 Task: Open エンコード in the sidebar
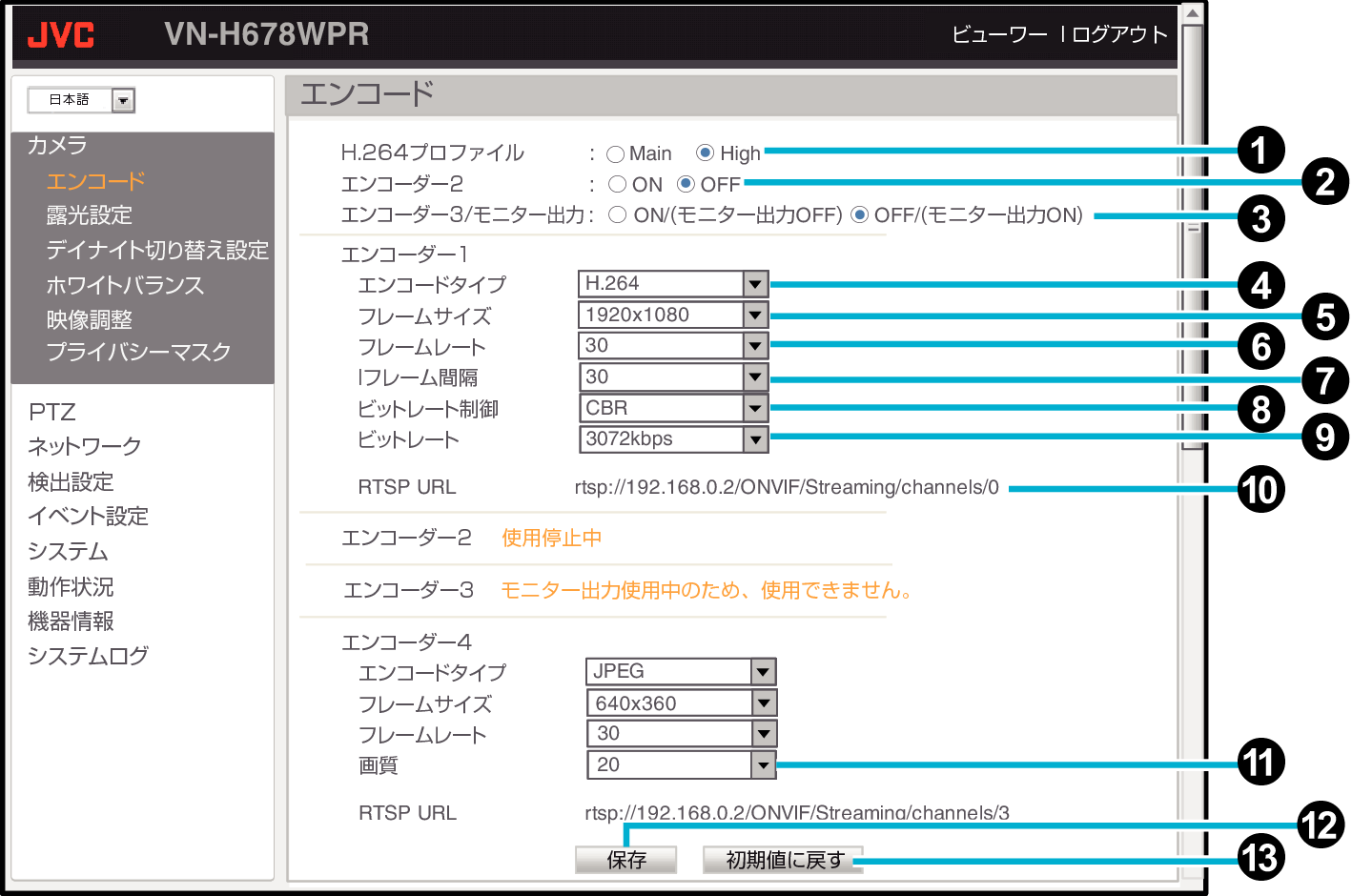95,181
